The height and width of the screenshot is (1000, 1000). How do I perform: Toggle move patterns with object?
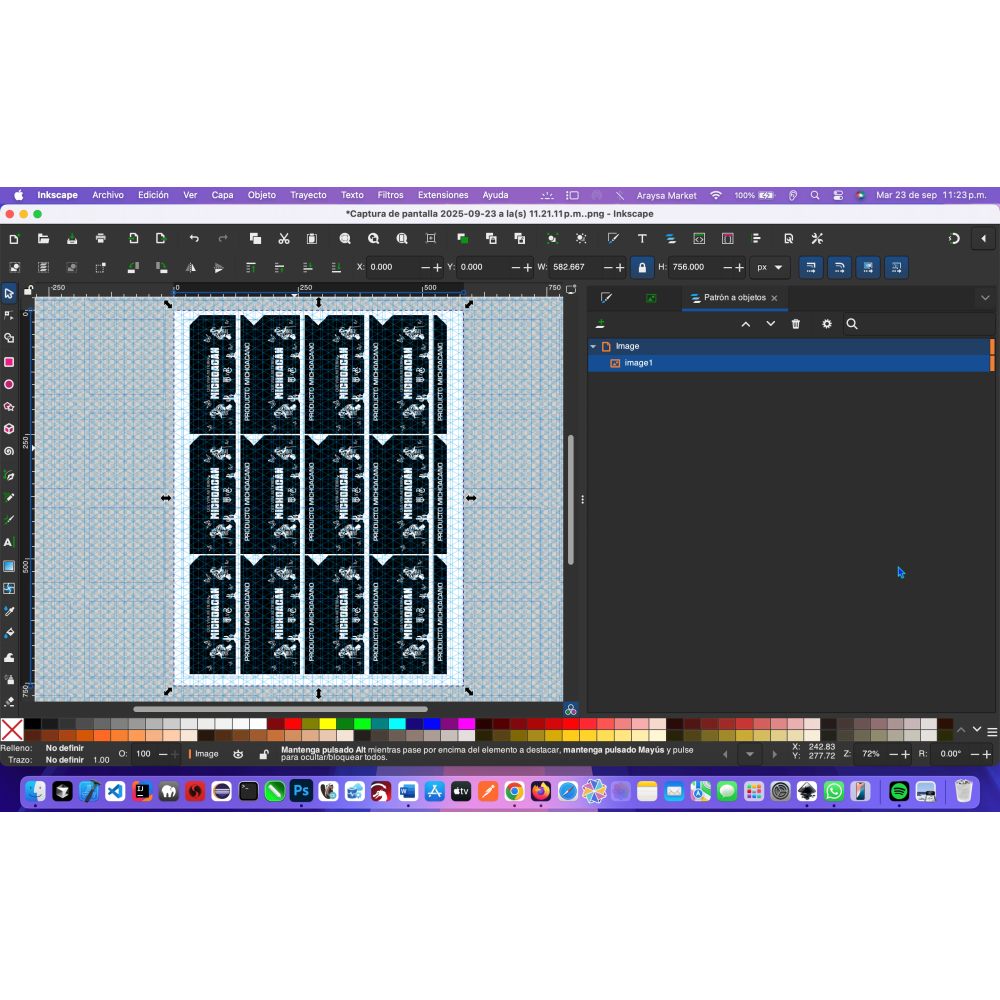tap(897, 268)
